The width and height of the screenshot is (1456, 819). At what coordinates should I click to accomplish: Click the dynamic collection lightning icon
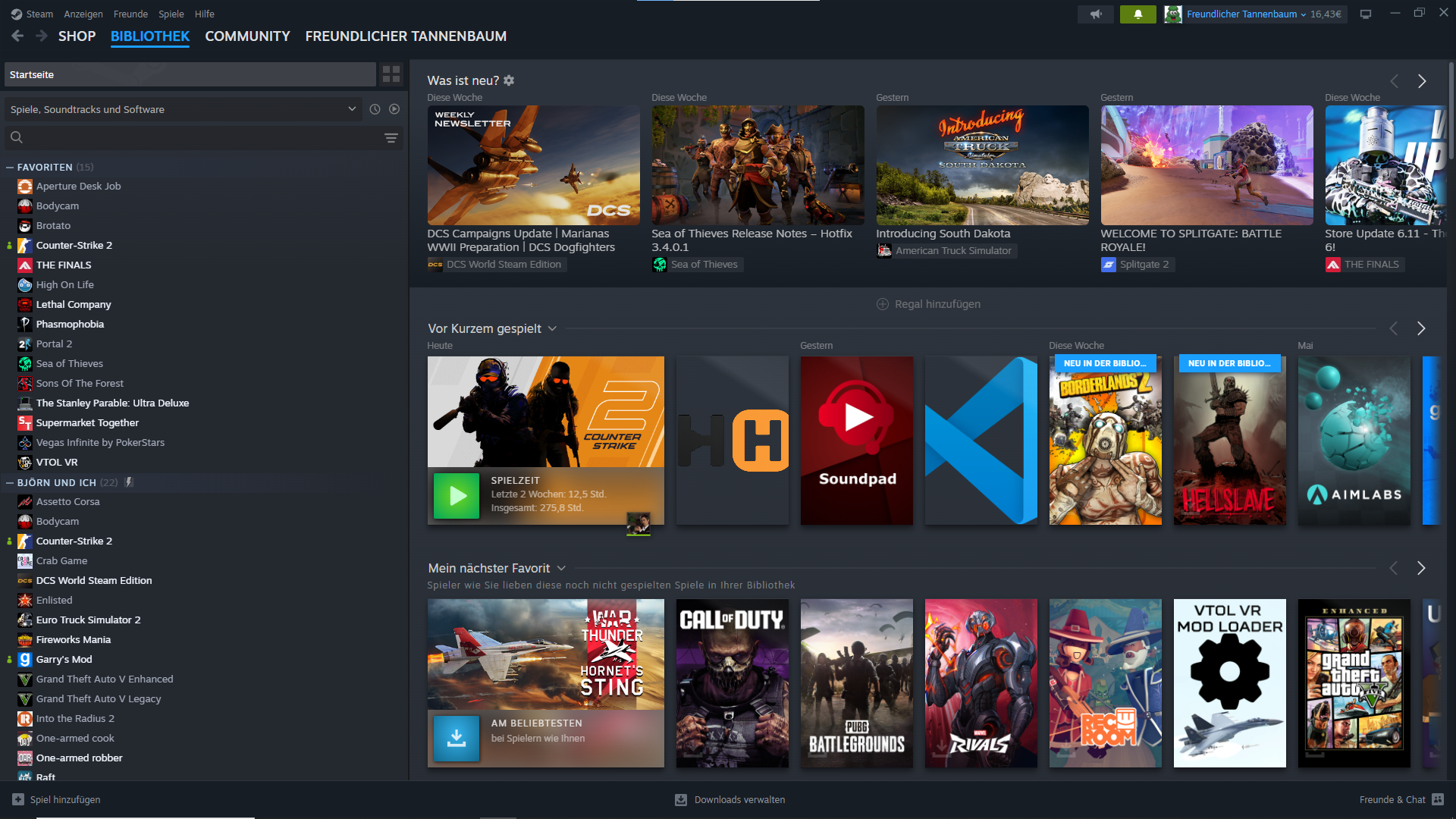point(129,482)
